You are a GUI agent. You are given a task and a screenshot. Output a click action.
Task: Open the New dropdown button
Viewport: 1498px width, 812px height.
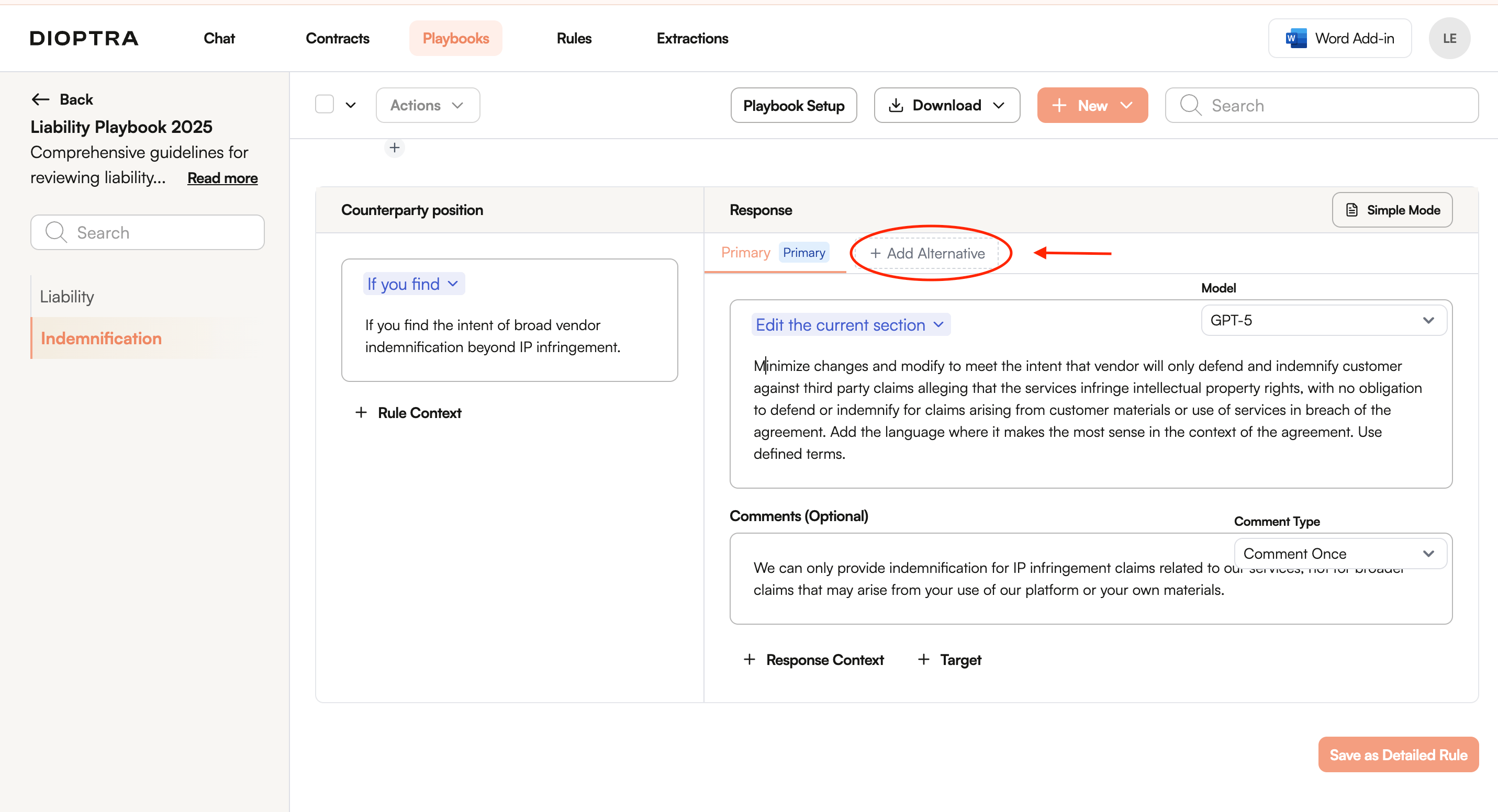(1092, 105)
